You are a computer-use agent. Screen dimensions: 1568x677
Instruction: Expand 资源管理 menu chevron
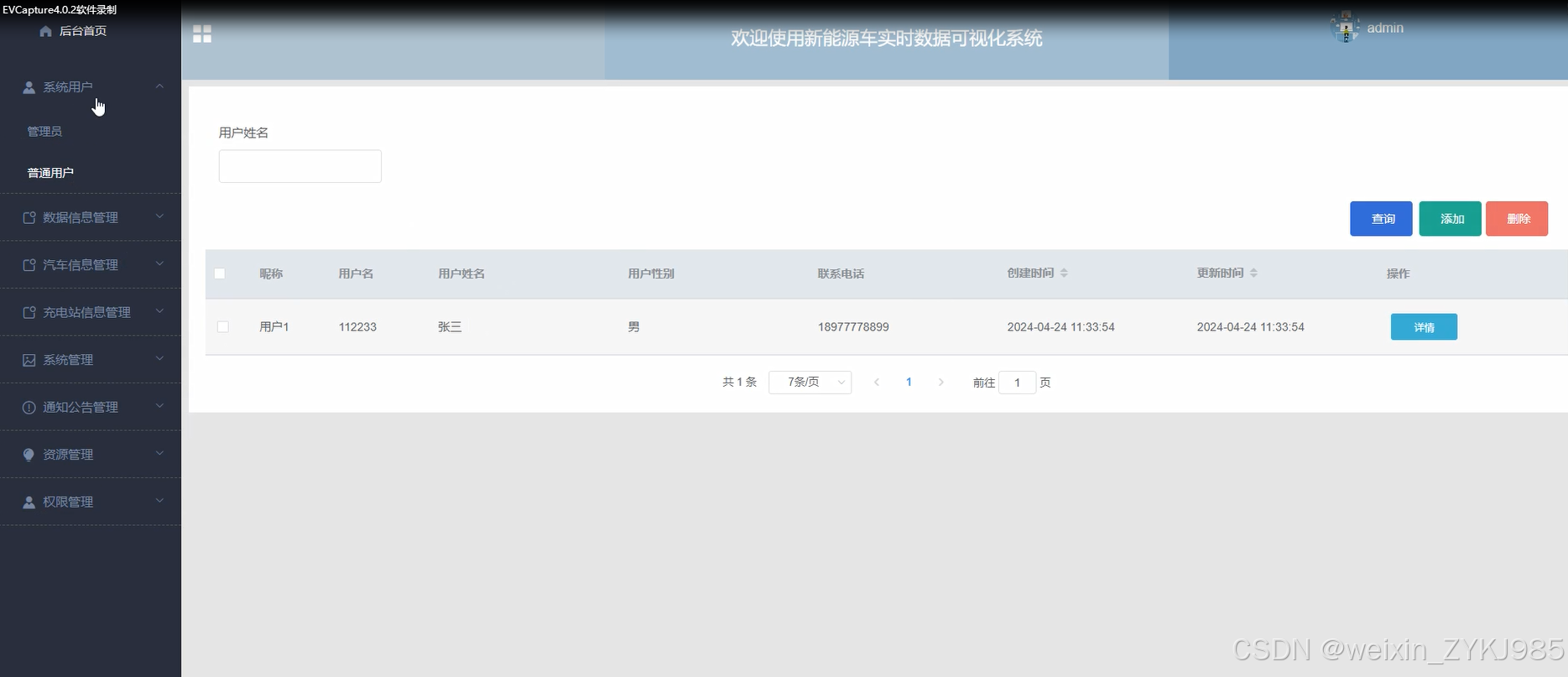[x=159, y=454]
